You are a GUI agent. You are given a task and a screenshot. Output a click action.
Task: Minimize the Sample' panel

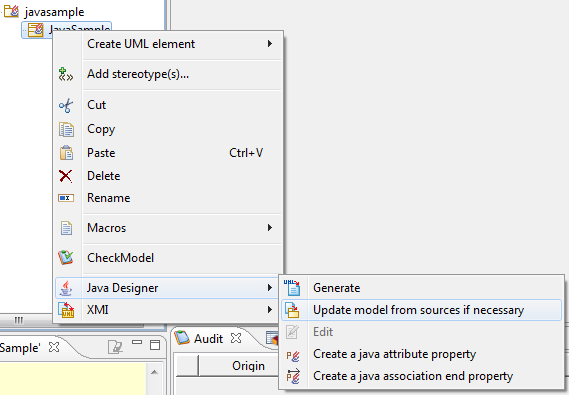click(x=137, y=342)
